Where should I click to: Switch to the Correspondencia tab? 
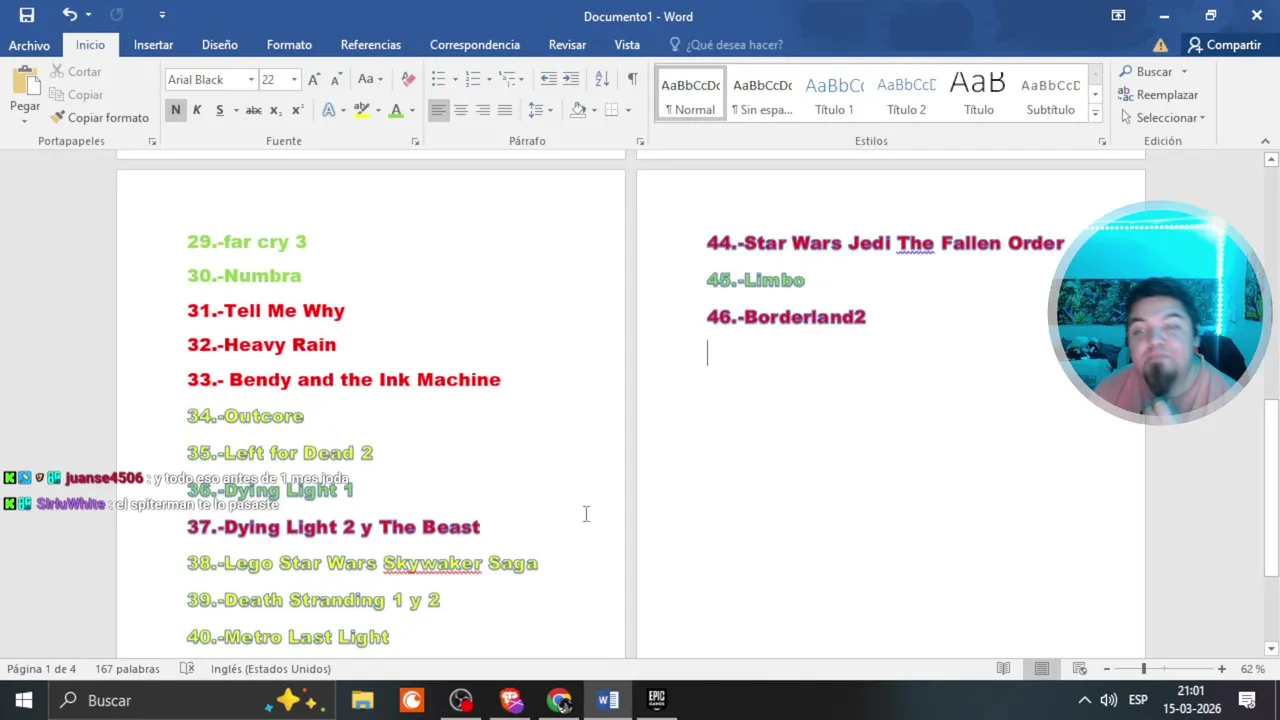(475, 45)
